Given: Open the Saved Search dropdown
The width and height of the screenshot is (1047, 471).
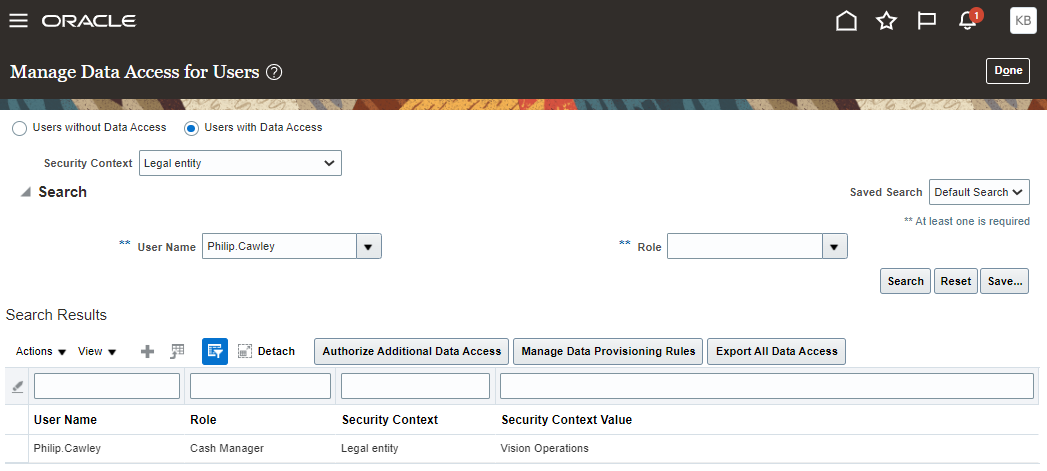Looking at the screenshot, I should click(x=978, y=192).
